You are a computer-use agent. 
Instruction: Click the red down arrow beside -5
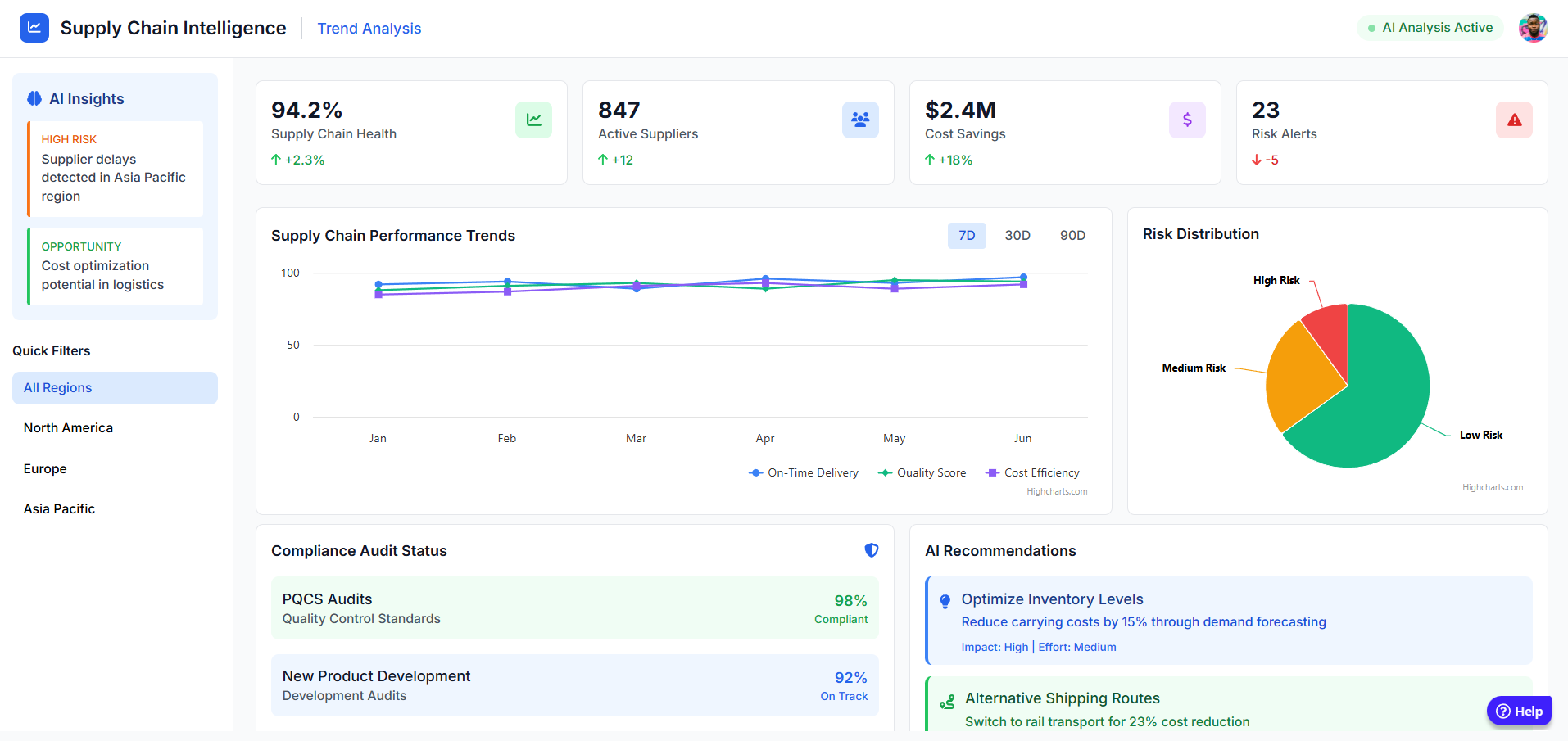pos(1257,160)
